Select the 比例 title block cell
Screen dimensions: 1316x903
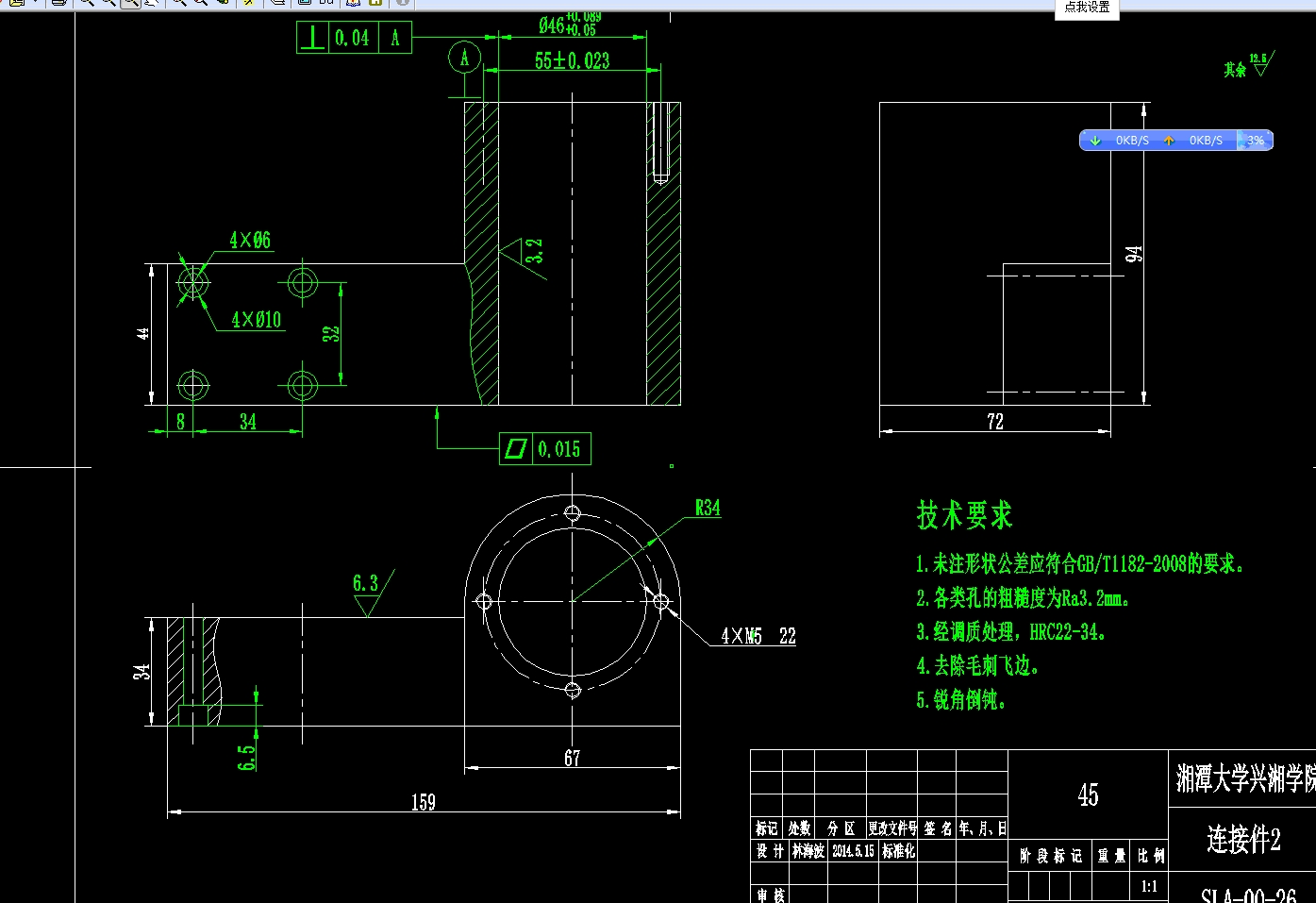click(1151, 856)
